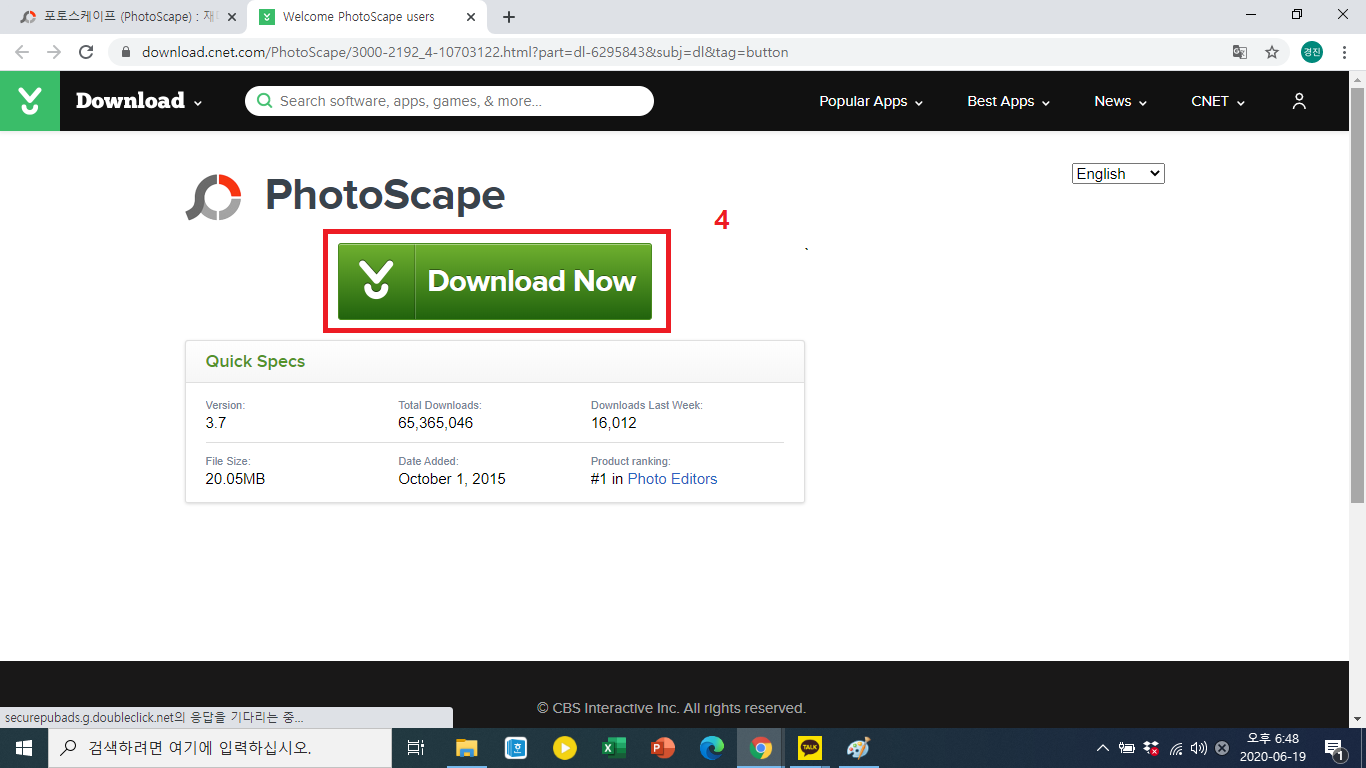Open the Windows notification center

pyautogui.click(x=1335, y=748)
